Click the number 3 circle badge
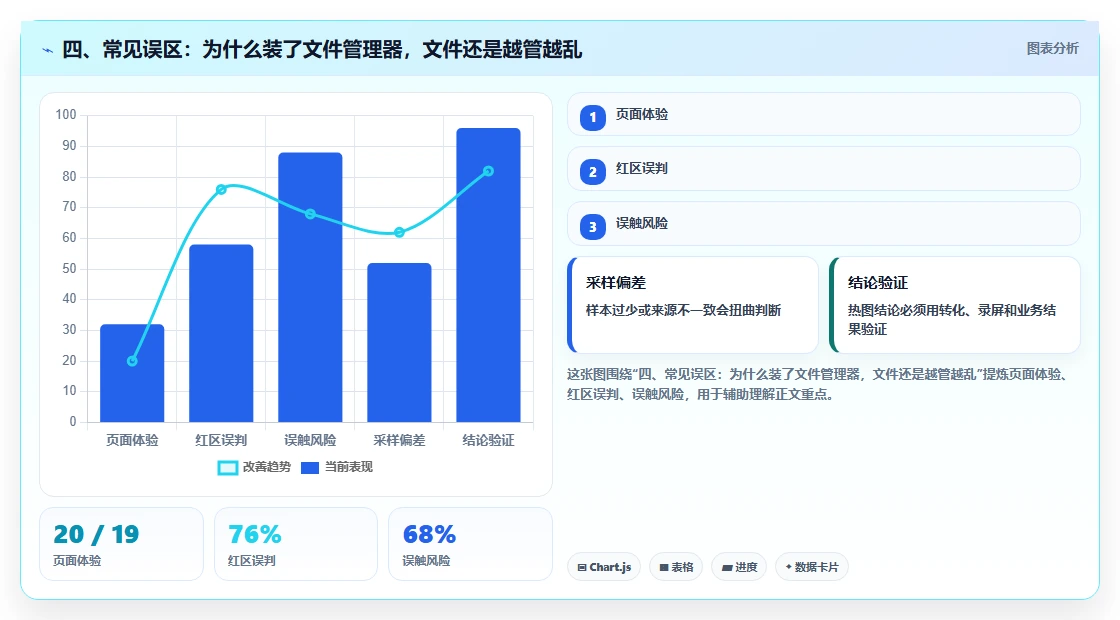This screenshot has width=1120, height=620. point(593,226)
